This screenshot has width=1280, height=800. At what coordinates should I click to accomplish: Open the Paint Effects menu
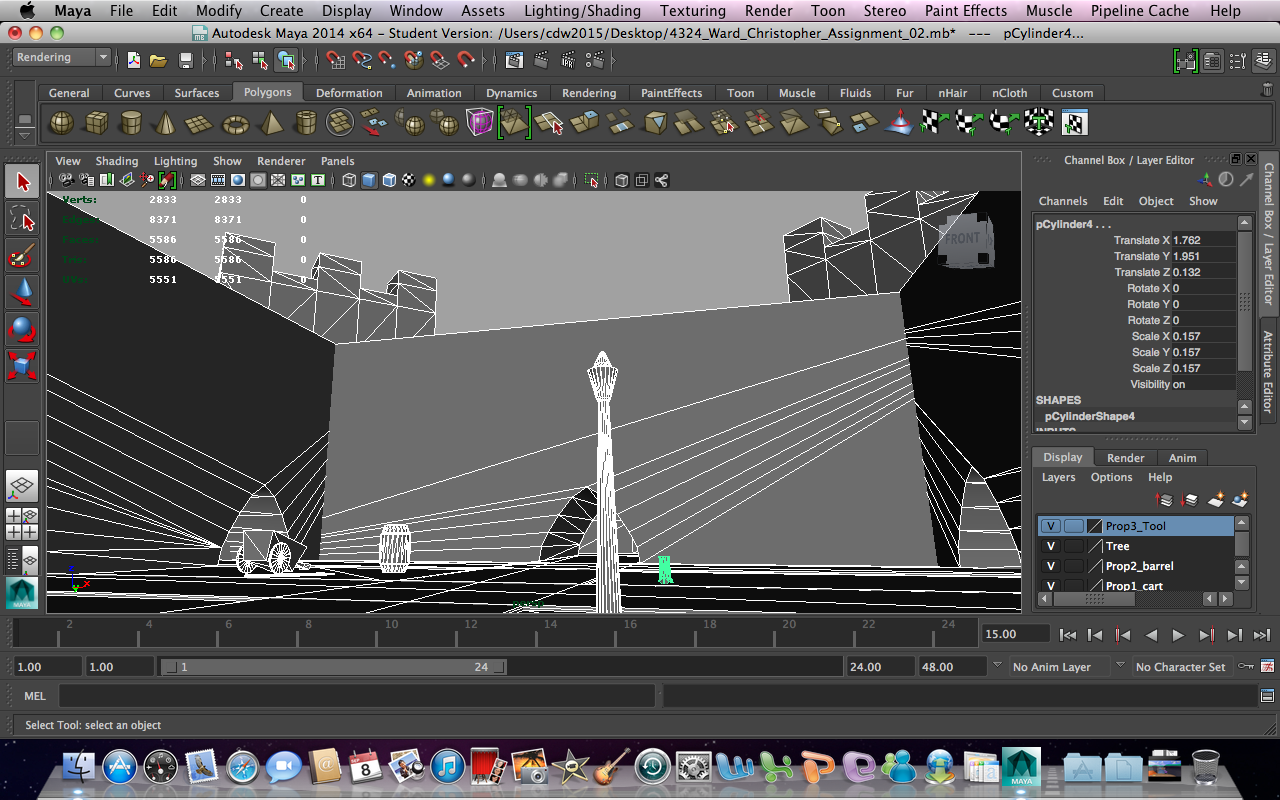(x=965, y=11)
